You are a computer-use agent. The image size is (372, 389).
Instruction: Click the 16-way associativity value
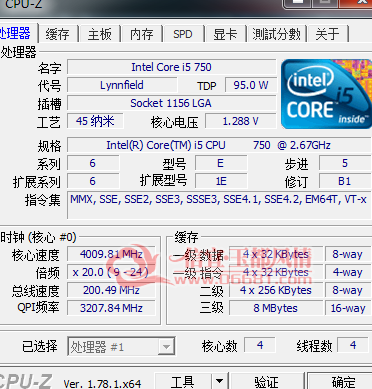(348, 308)
